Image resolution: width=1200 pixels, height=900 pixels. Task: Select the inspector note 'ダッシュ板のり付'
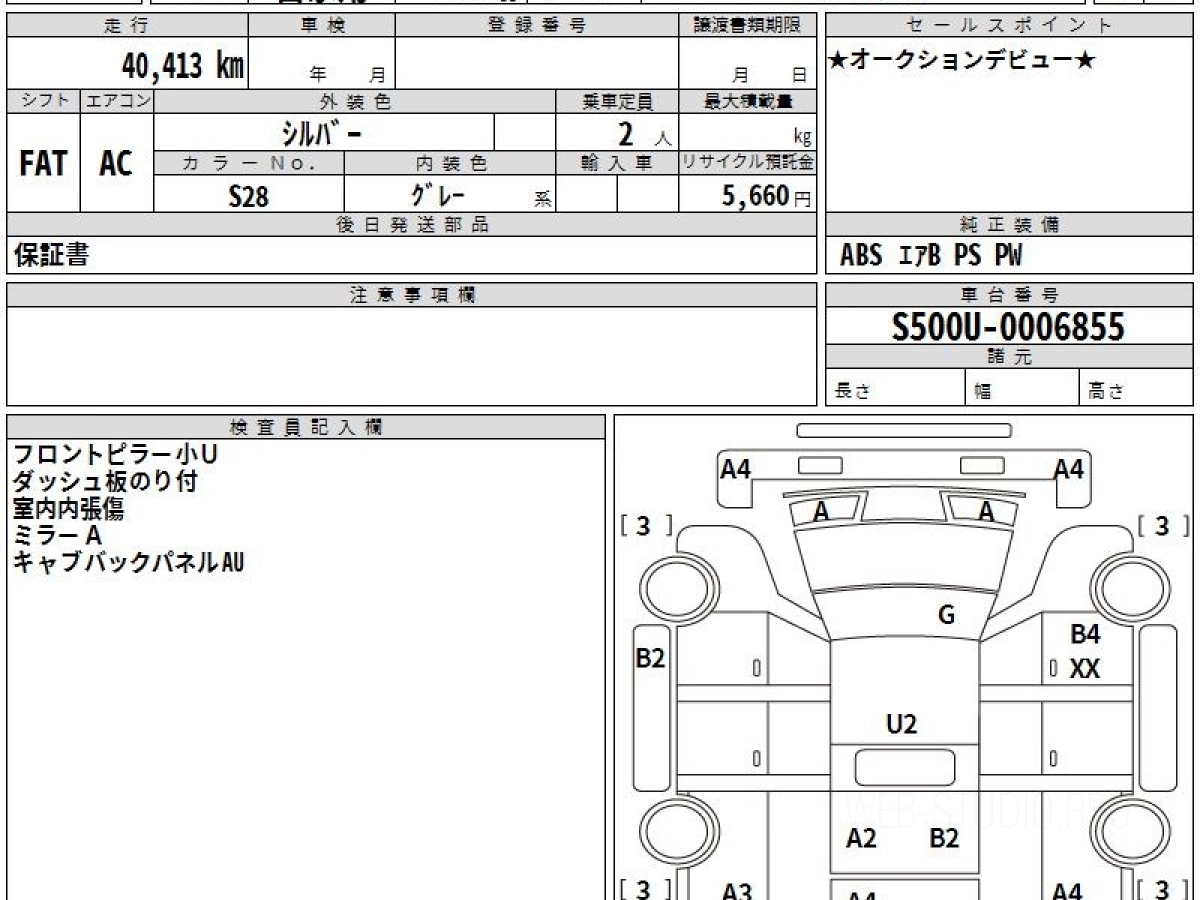click(x=104, y=481)
